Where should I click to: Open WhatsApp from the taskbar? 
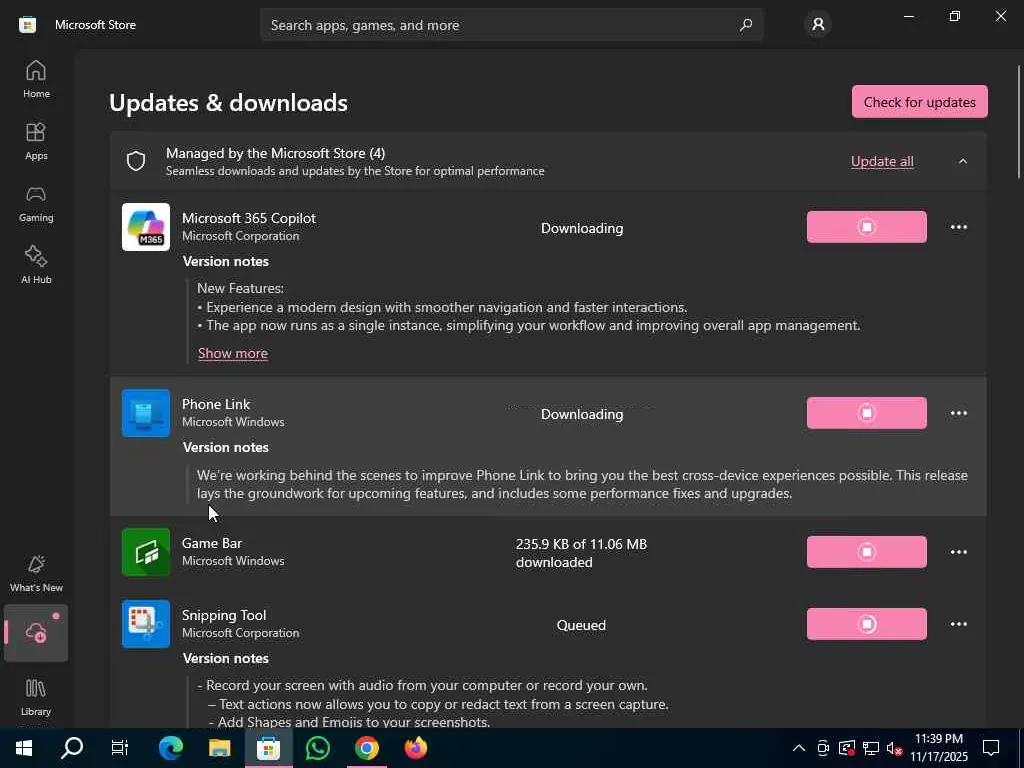click(x=317, y=748)
